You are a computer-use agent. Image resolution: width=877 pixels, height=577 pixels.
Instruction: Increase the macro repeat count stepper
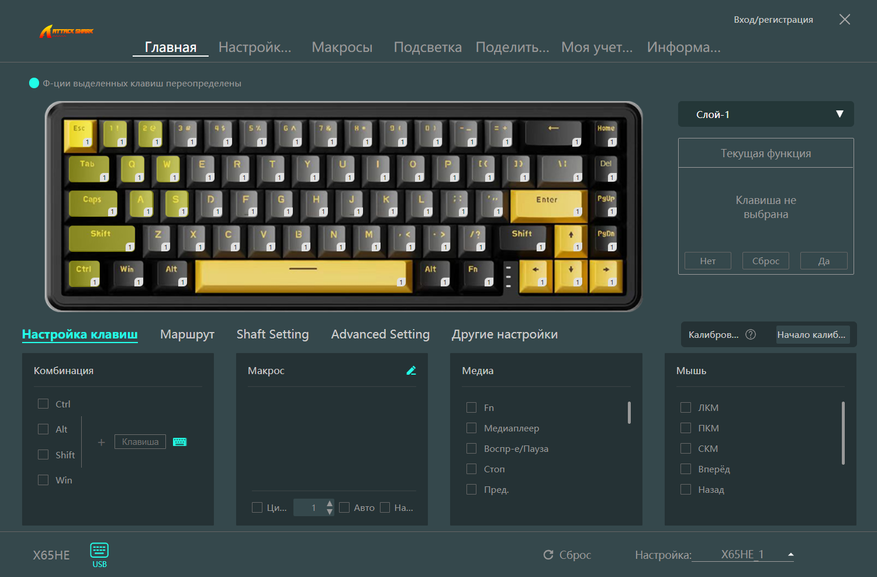329,503
